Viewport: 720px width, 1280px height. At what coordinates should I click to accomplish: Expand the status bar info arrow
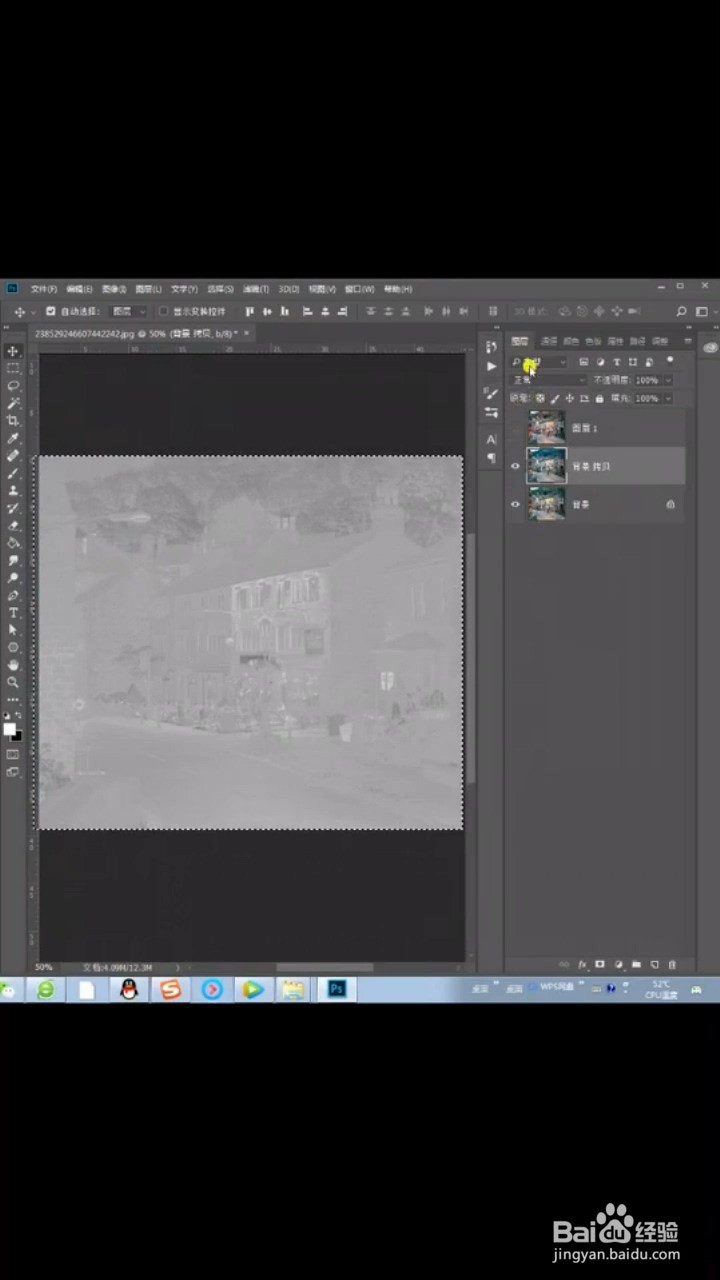[178, 967]
